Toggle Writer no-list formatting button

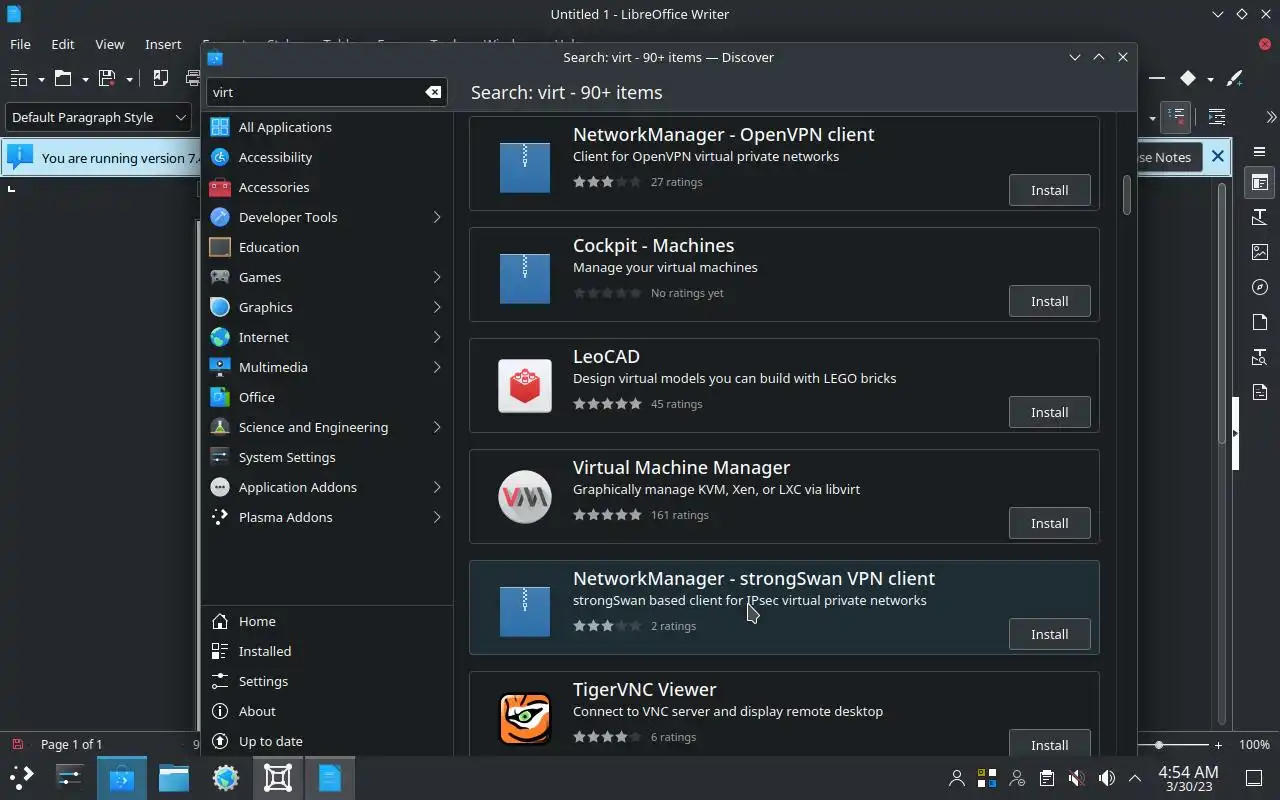point(1177,117)
